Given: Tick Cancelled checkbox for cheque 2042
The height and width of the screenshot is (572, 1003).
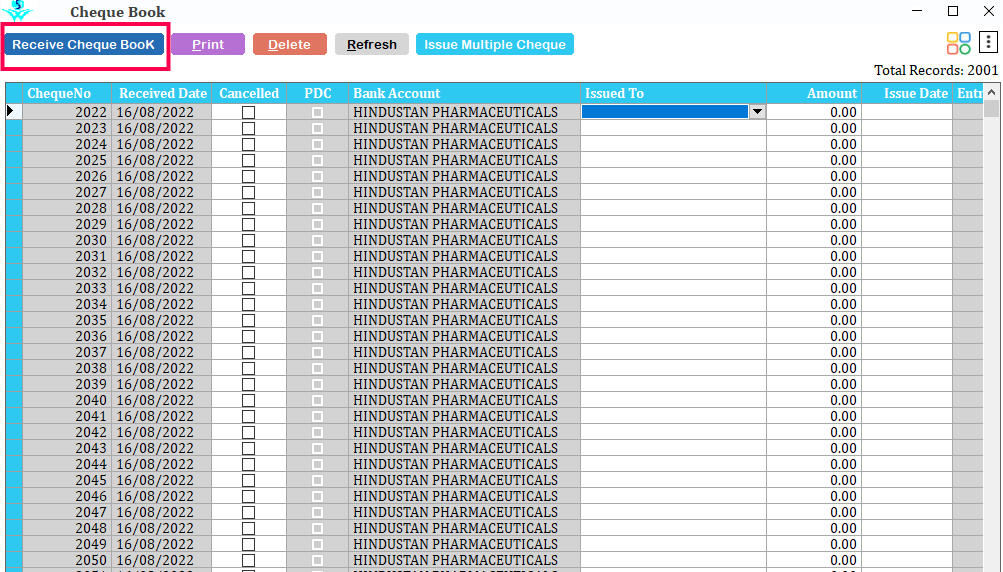Looking at the screenshot, I should [x=248, y=433].
